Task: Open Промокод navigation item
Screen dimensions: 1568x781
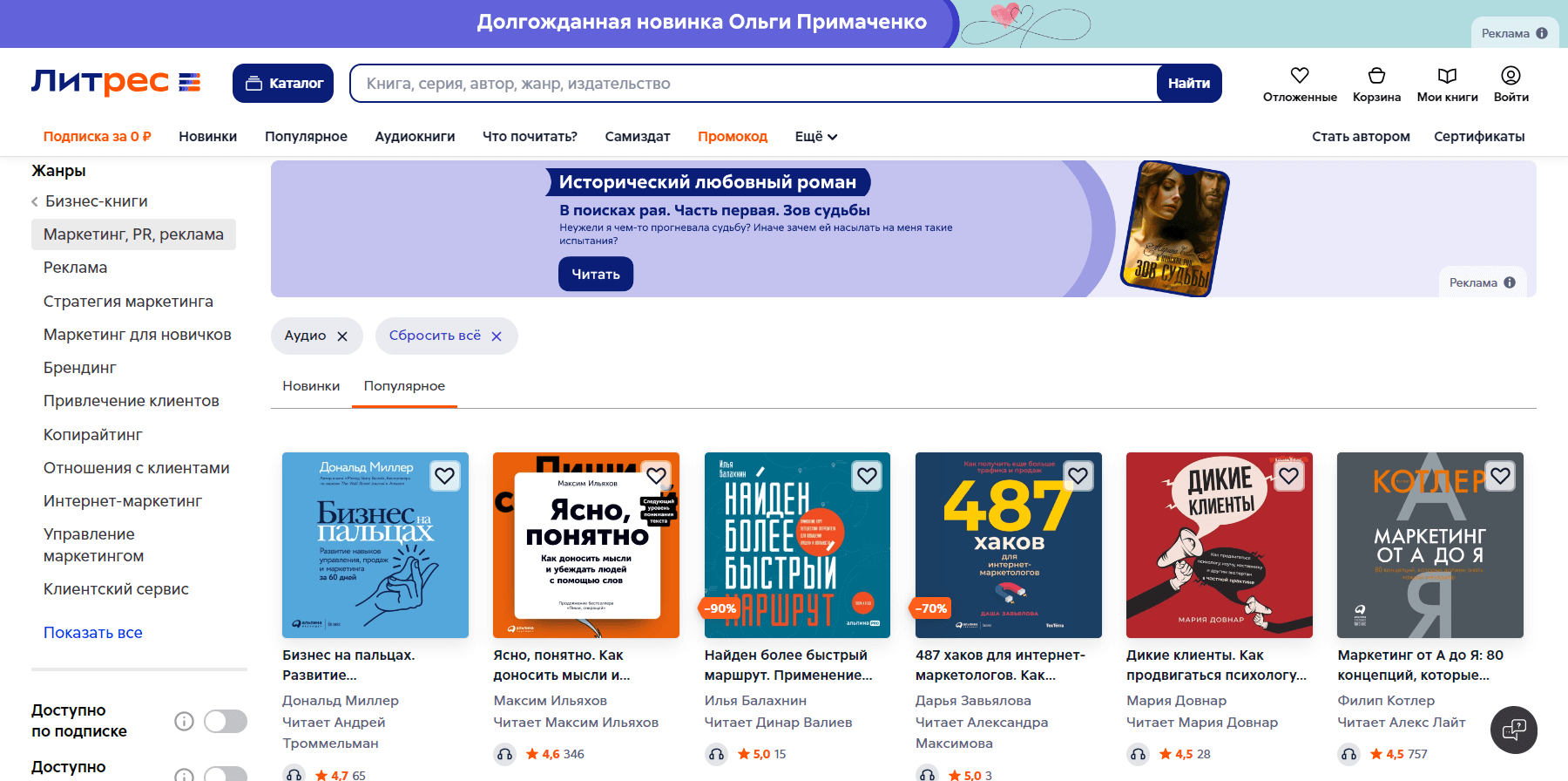Action: [x=733, y=137]
